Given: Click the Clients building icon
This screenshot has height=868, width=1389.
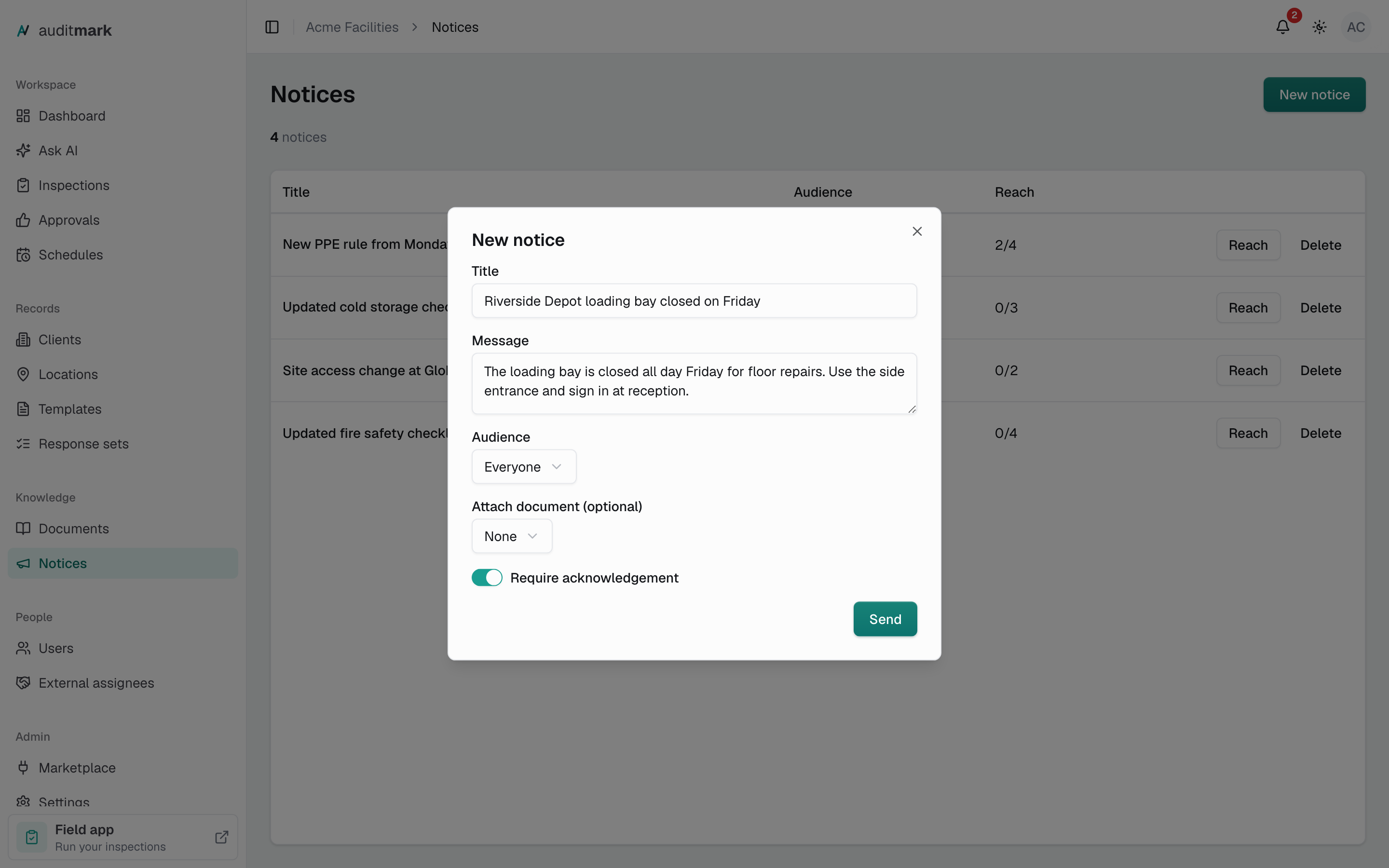Looking at the screenshot, I should tap(23, 340).
